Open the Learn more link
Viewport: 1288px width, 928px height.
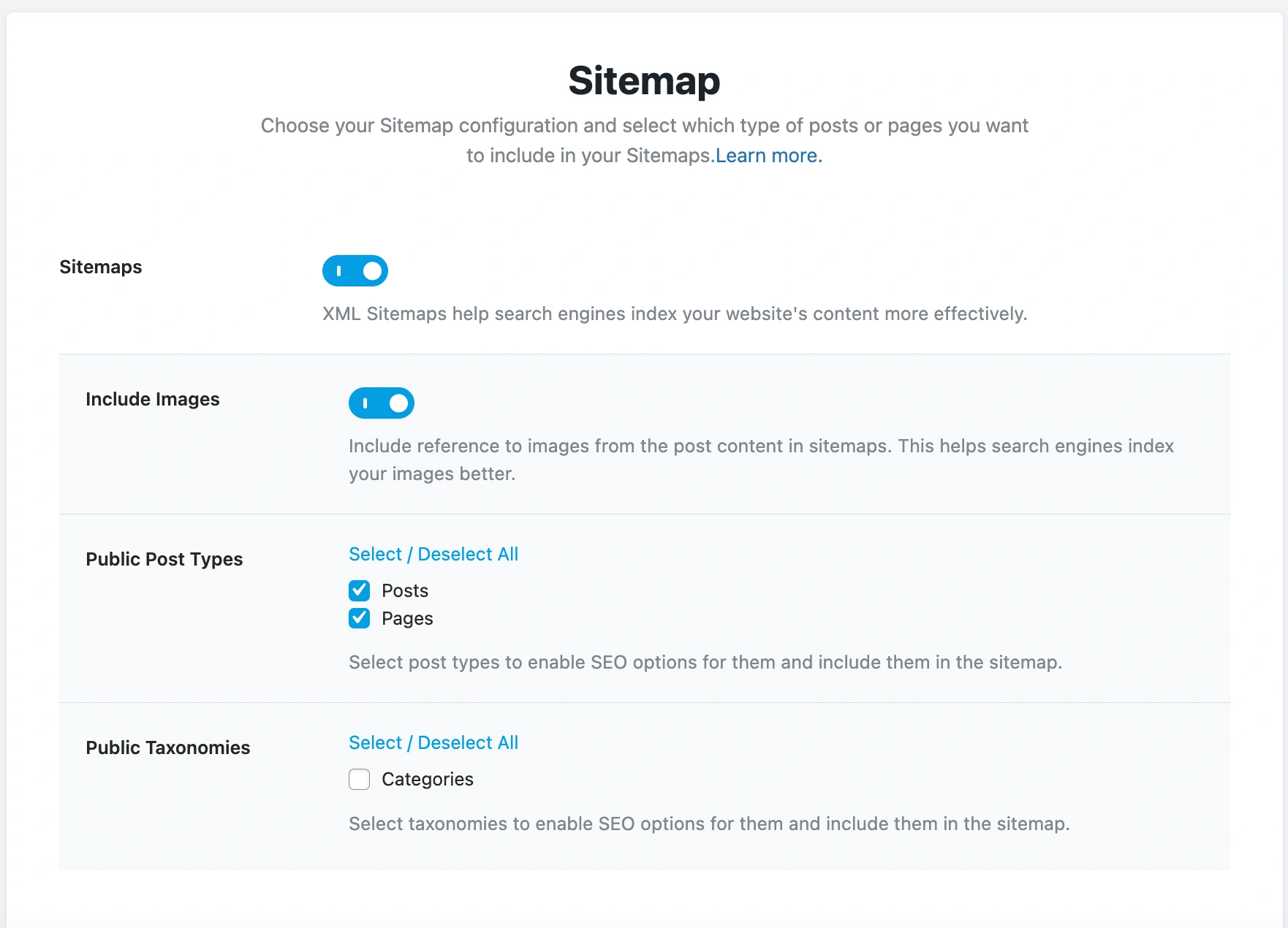click(768, 156)
